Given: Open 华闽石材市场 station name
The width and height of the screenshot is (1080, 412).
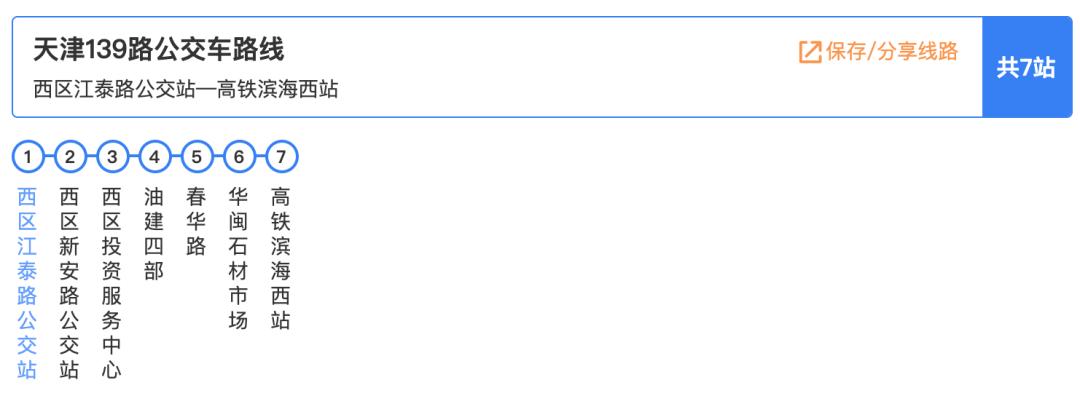Looking at the screenshot, I should point(238,259).
